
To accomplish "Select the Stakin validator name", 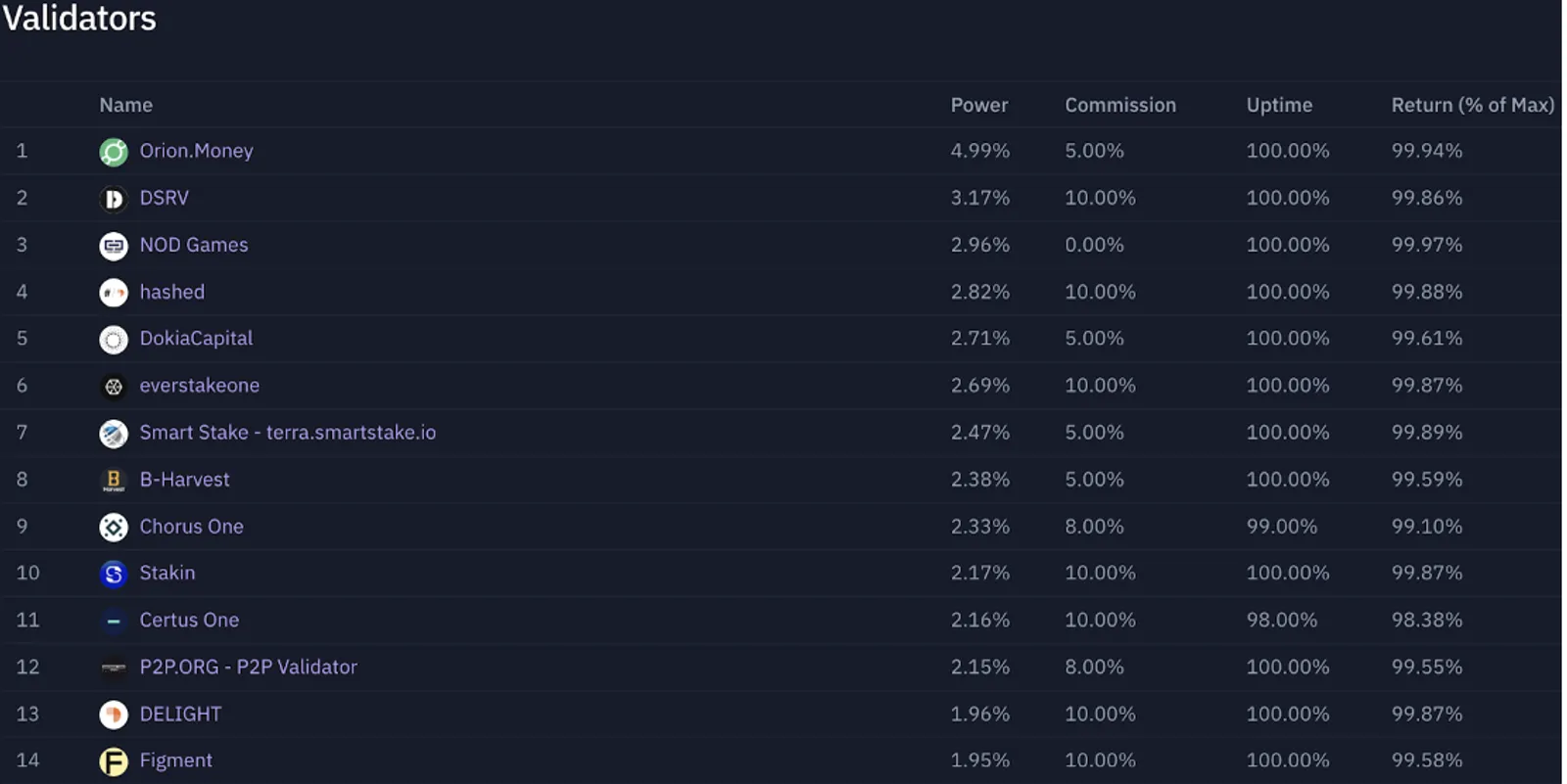I will click(x=167, y=573).
